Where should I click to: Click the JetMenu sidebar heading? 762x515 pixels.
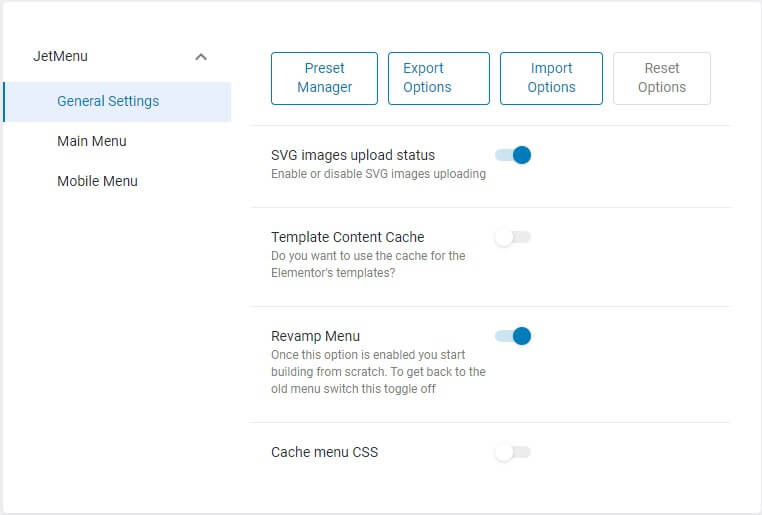tap(60, 56)
